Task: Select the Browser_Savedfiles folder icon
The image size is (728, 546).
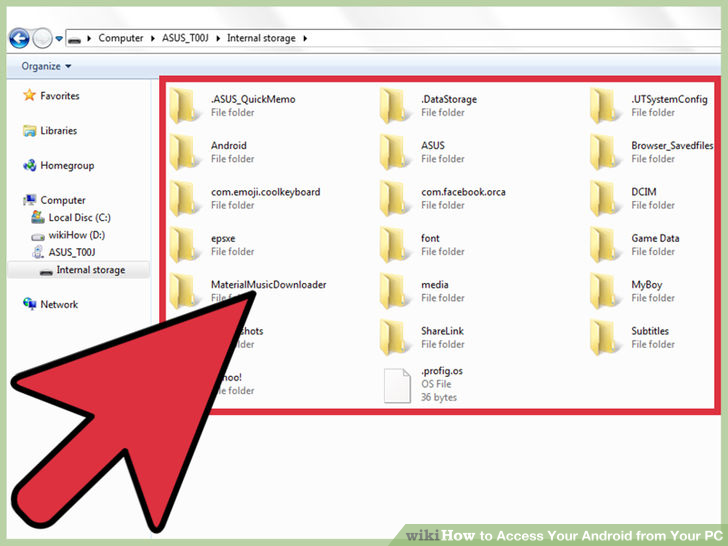Action: pos(604,152)
